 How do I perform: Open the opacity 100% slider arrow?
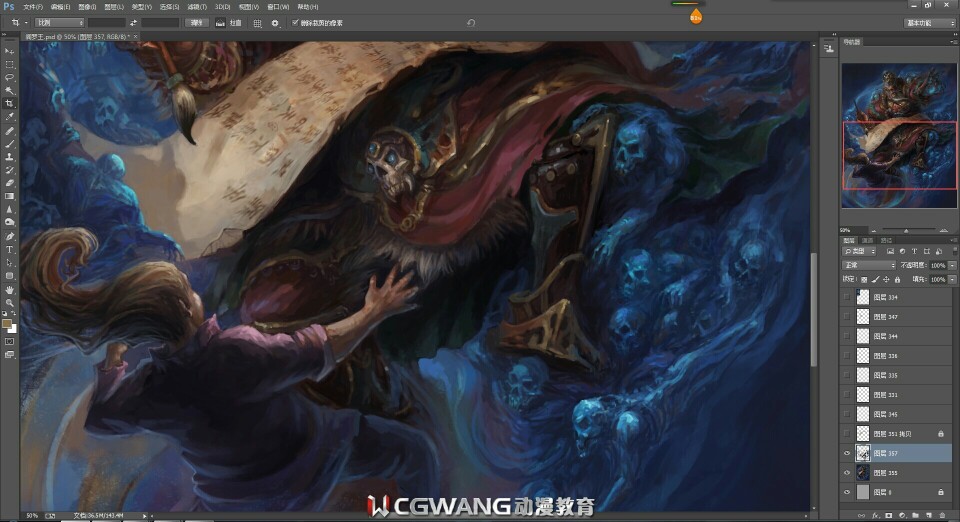952,265
